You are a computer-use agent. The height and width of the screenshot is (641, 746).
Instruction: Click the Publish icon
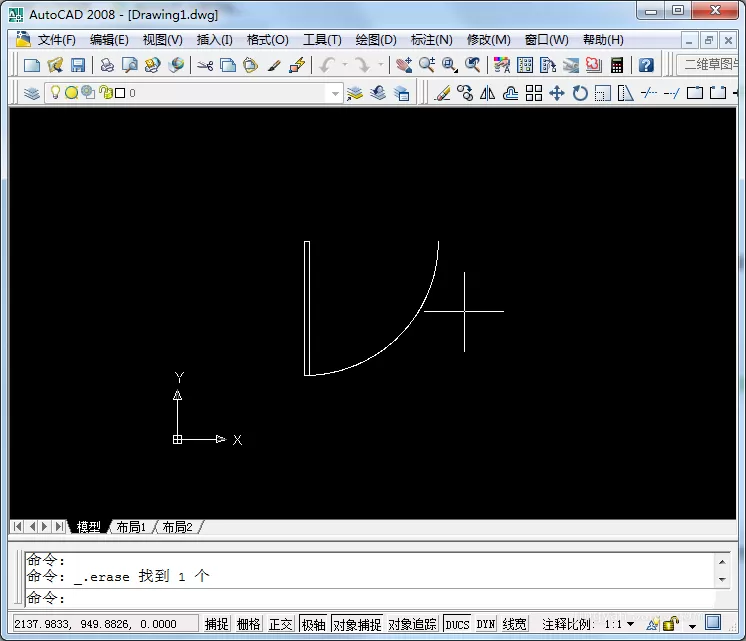click(152, 65)
